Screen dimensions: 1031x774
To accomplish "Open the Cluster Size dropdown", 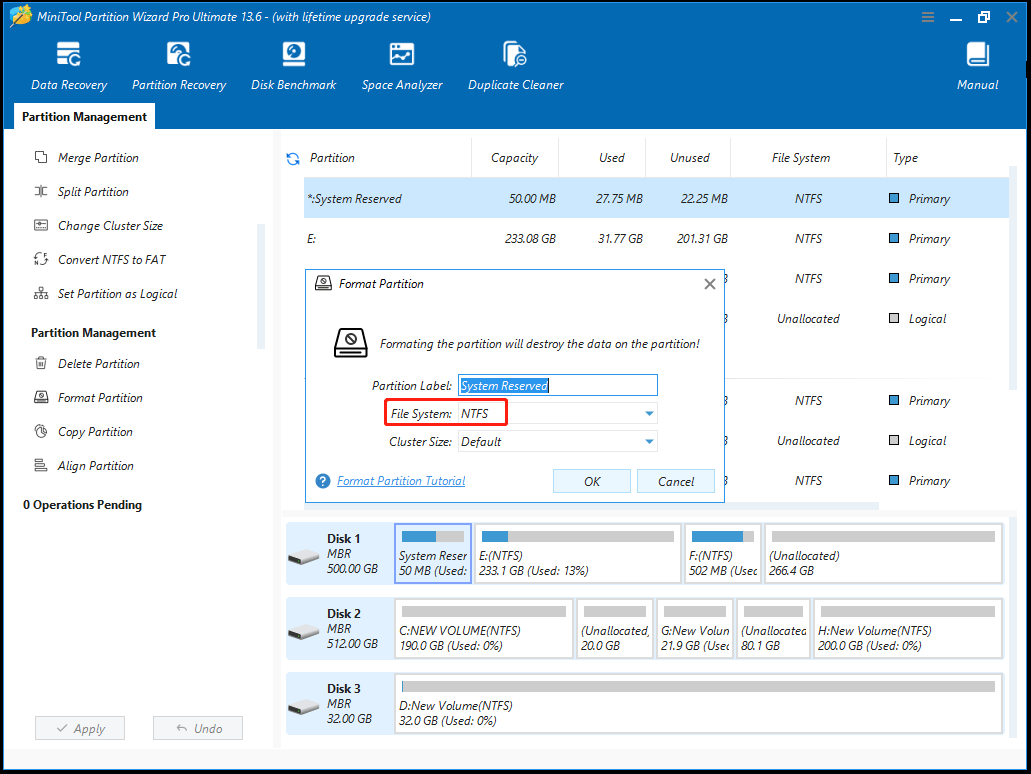I will pyautogui.click(x=558, y=442).
